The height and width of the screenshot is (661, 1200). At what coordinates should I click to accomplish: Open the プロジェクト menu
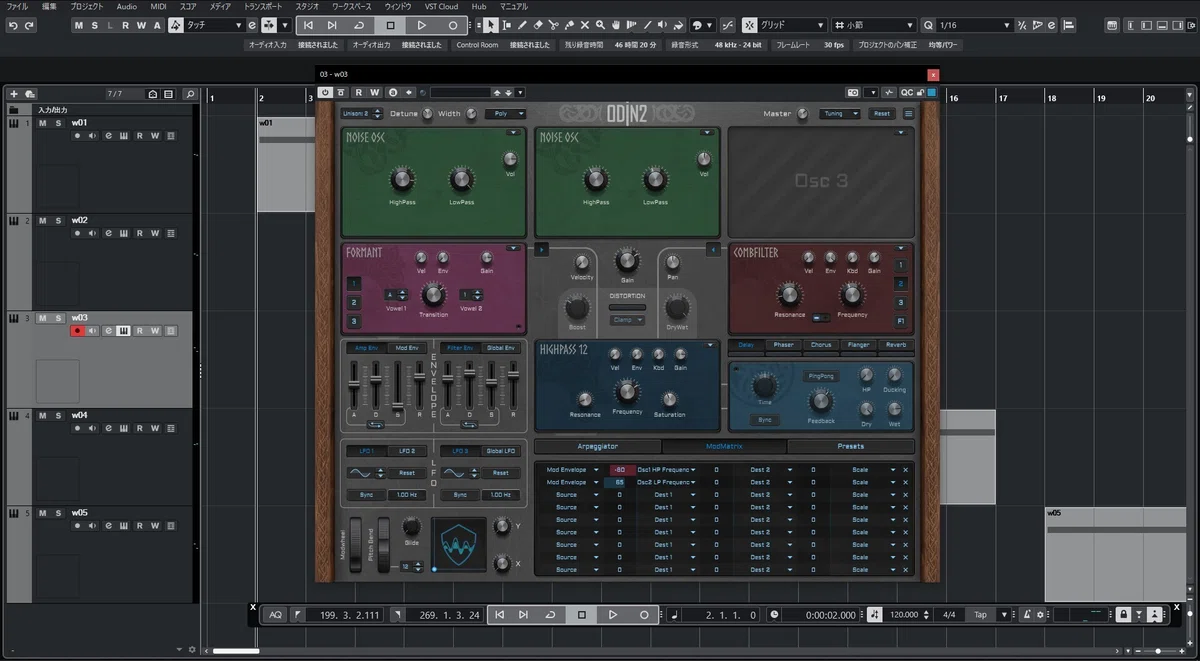pos(87,6)
